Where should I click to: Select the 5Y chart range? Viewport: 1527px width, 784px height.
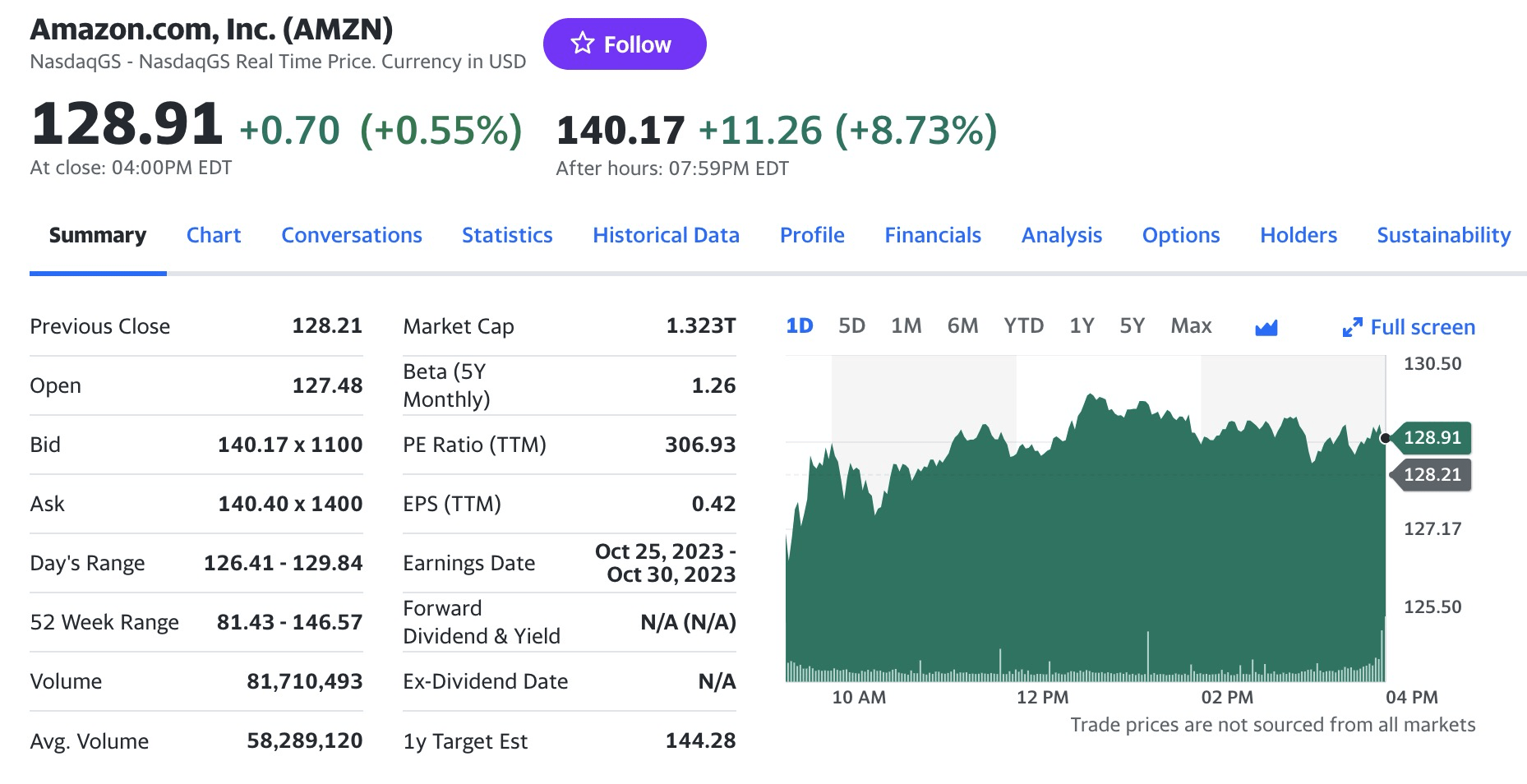click(x=1132, y=326)
